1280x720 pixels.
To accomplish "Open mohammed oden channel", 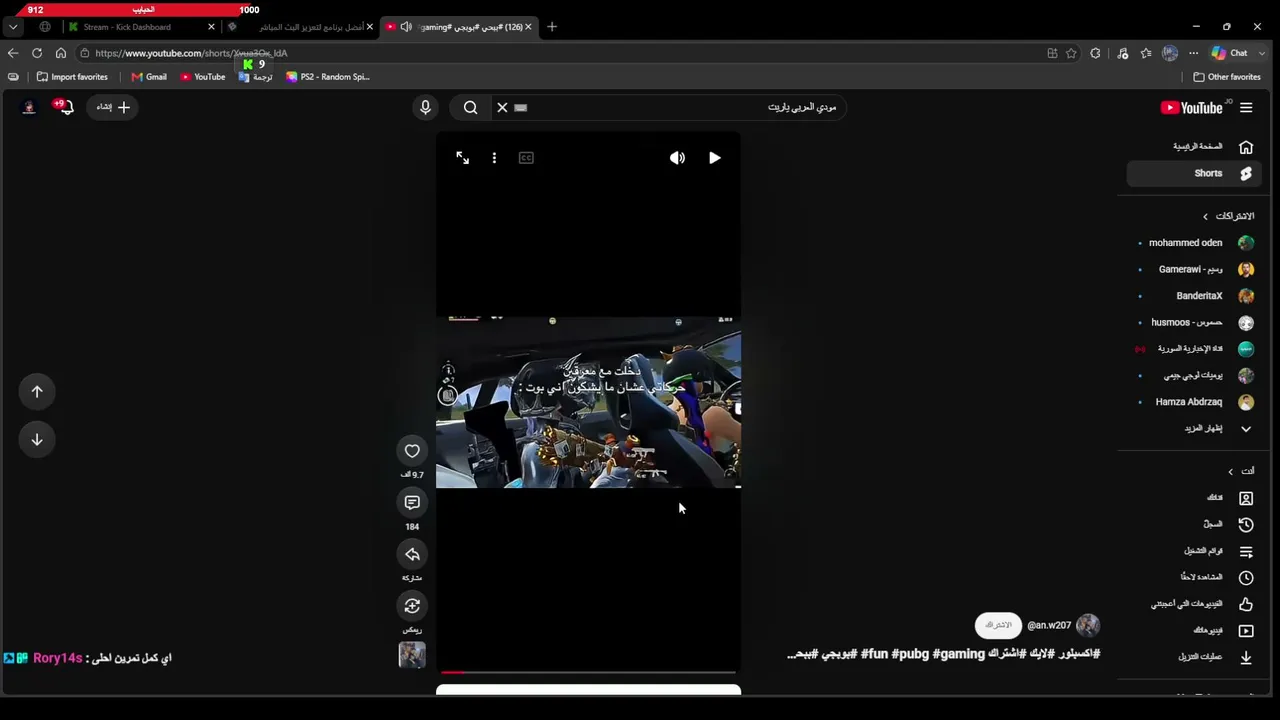I will tap(1194, 243).
